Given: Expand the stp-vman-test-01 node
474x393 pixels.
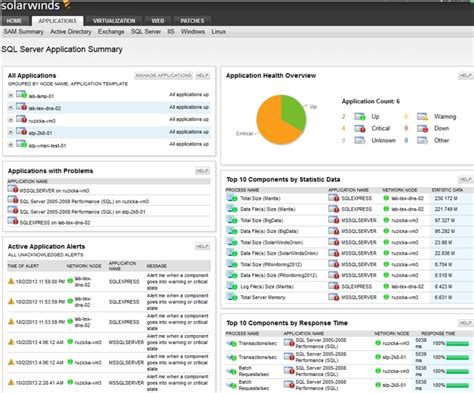Looking at the screenshot, I should pyautogui.click(x=11, y=145).
